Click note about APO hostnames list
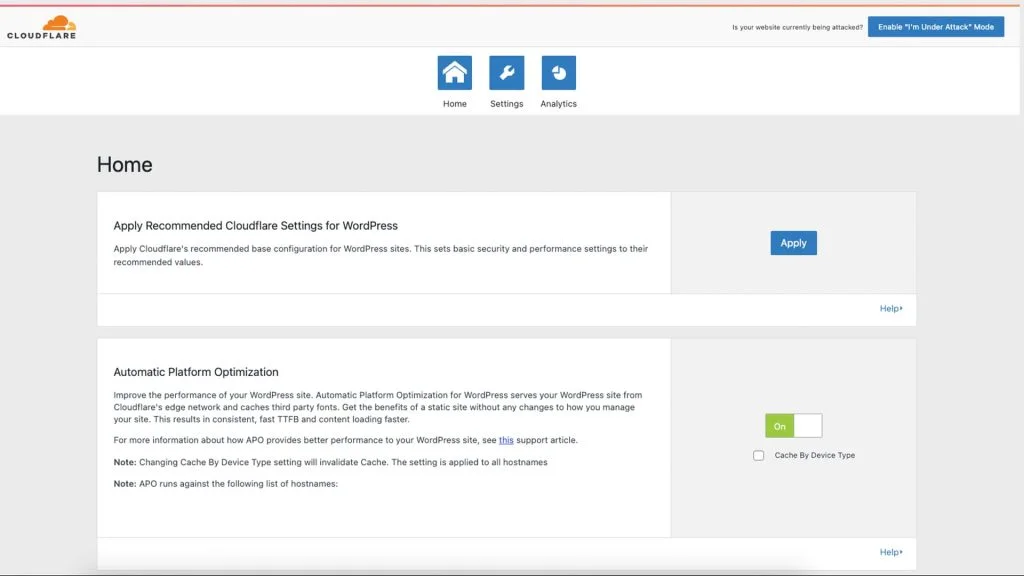1024x576 pixels. click(x=226, y=484)
